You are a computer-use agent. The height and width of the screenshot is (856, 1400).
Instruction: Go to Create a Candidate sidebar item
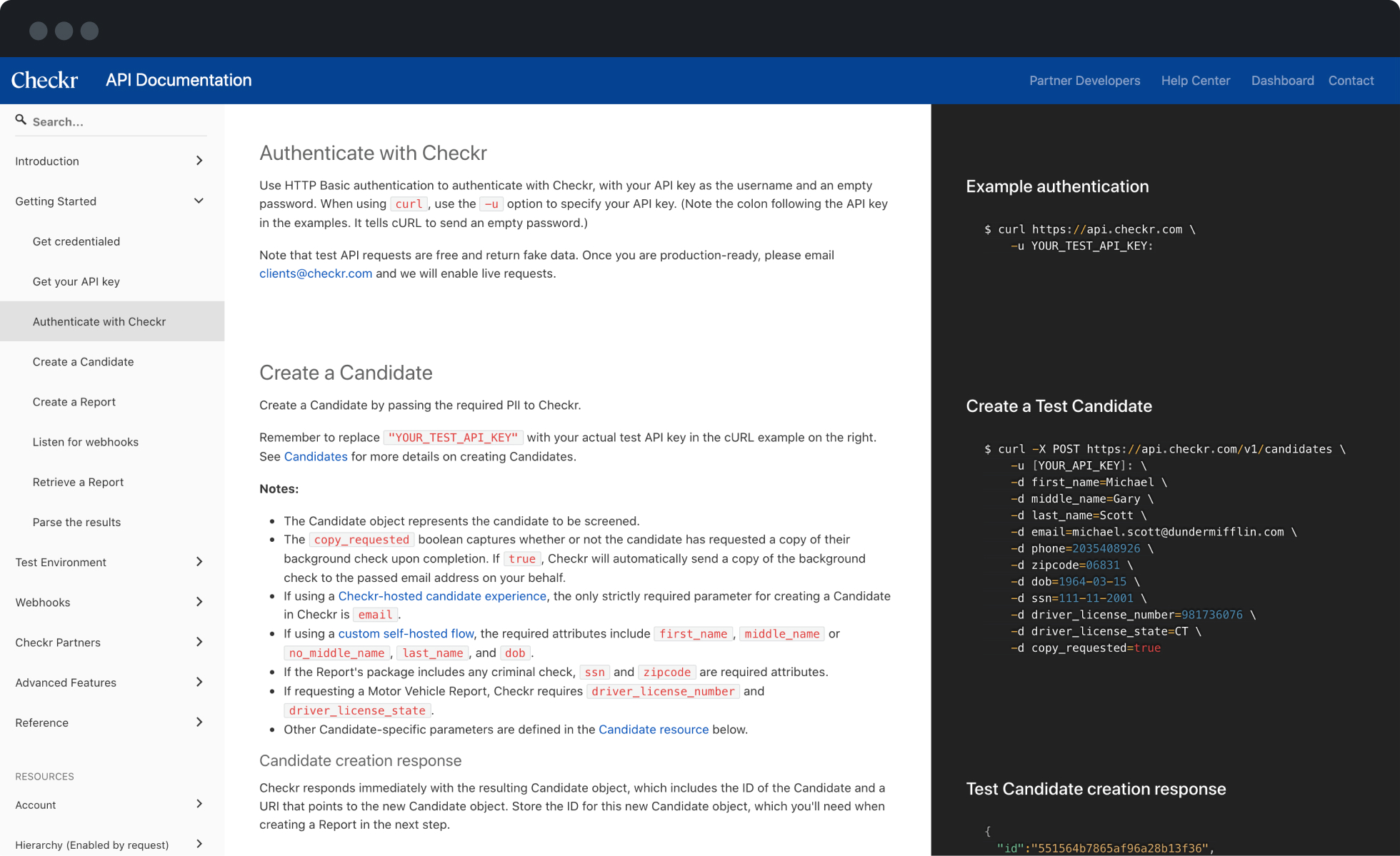coord(84,361)
